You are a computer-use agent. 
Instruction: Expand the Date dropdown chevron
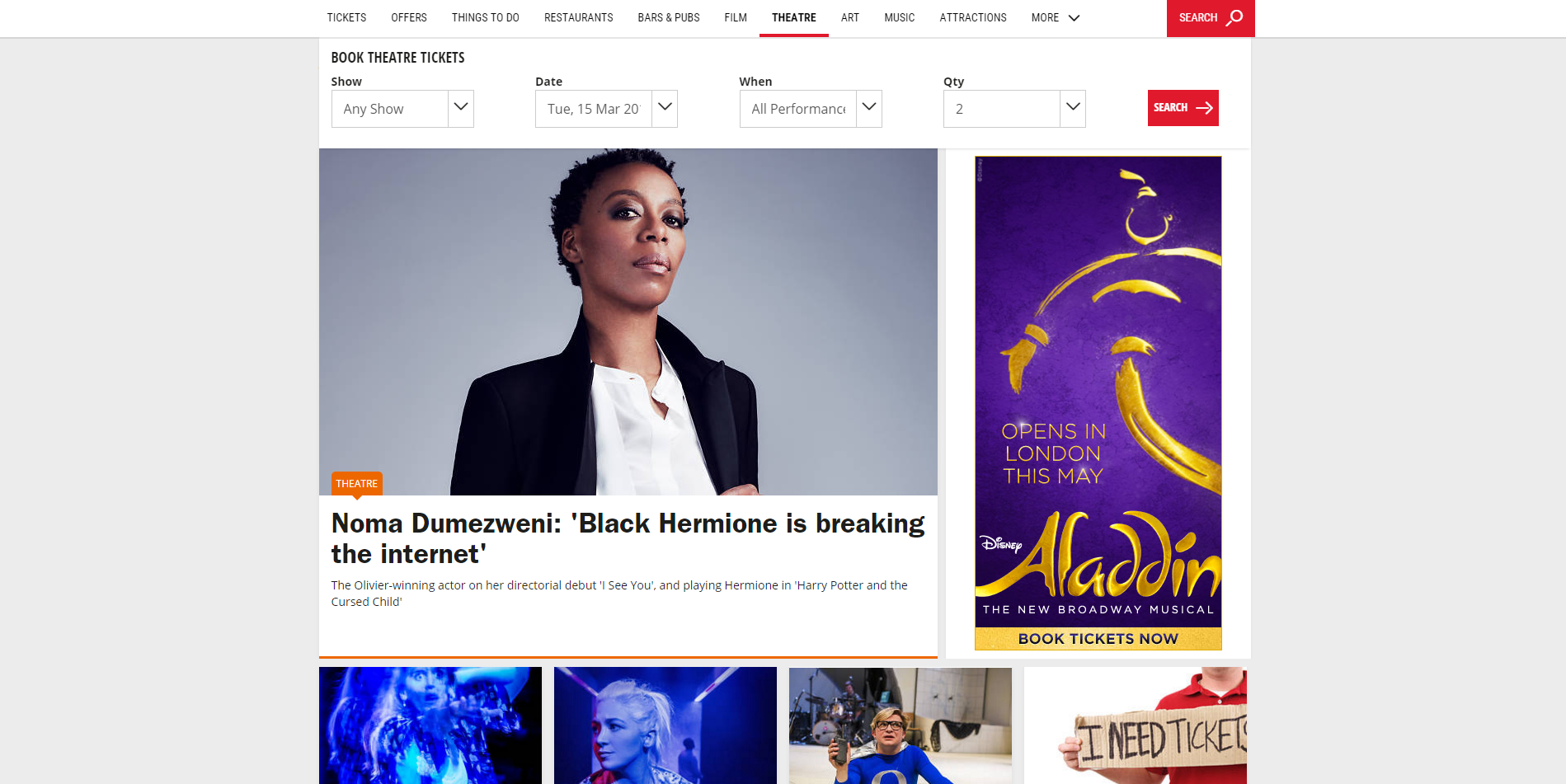click(665, 108)
